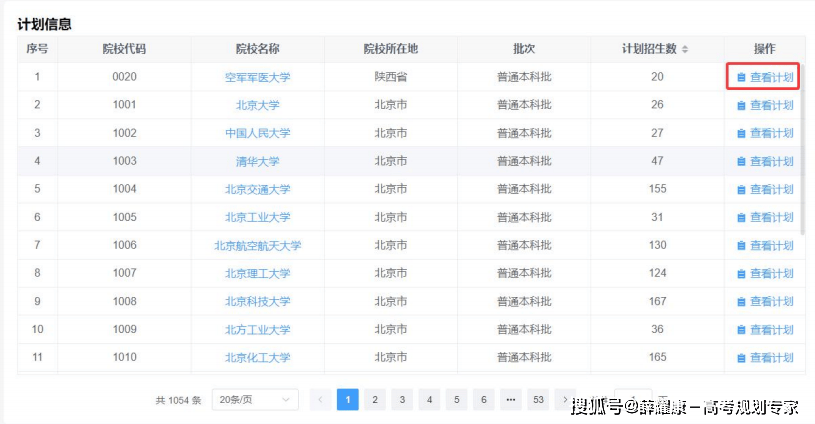Go to page 3

pos(402,400)
